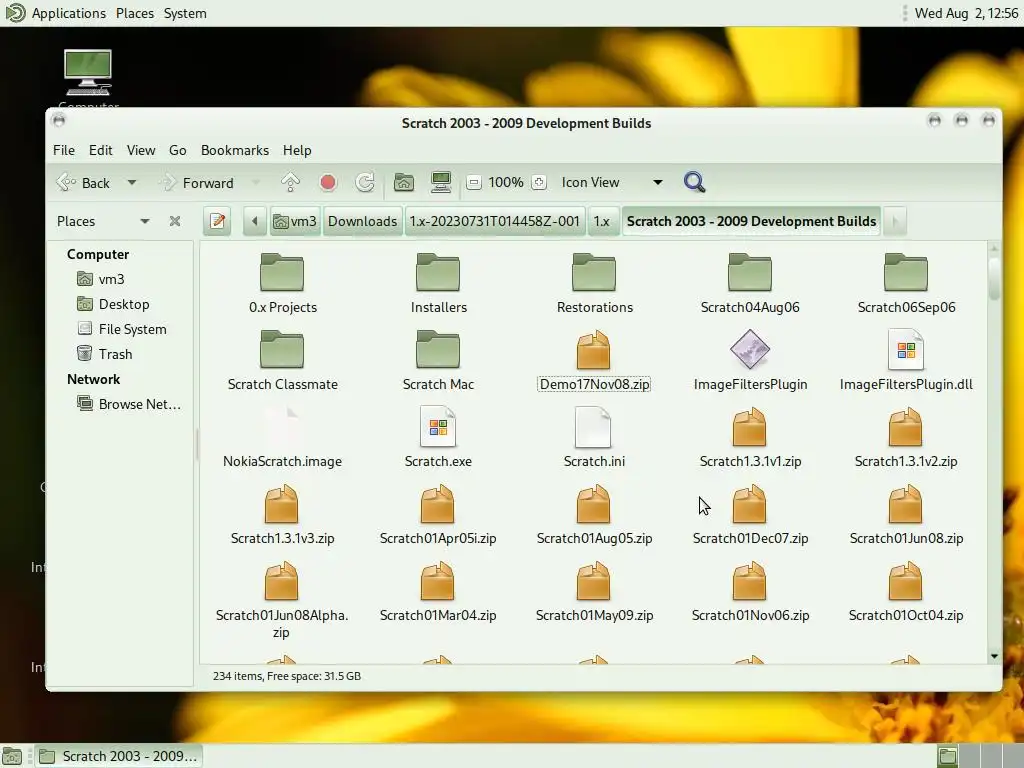1024x768 pixels.
Task: Open the 0.x Projects folder icon
Action: 281,272
